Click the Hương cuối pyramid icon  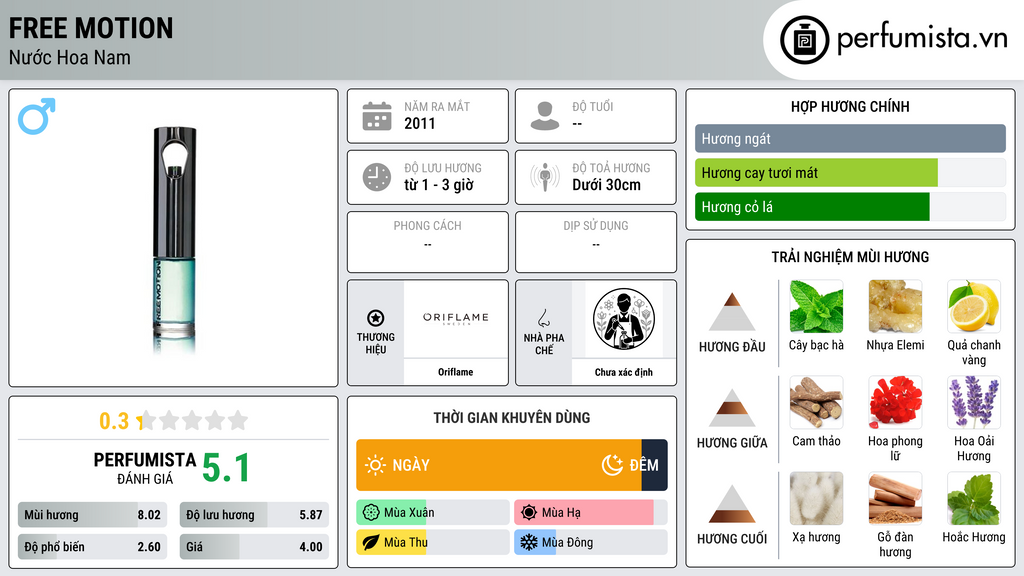(x=732, y=504)
